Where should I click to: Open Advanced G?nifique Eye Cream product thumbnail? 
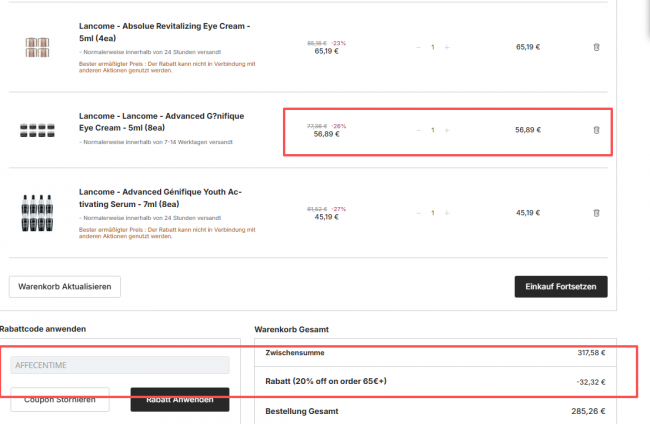coord(37,130)
